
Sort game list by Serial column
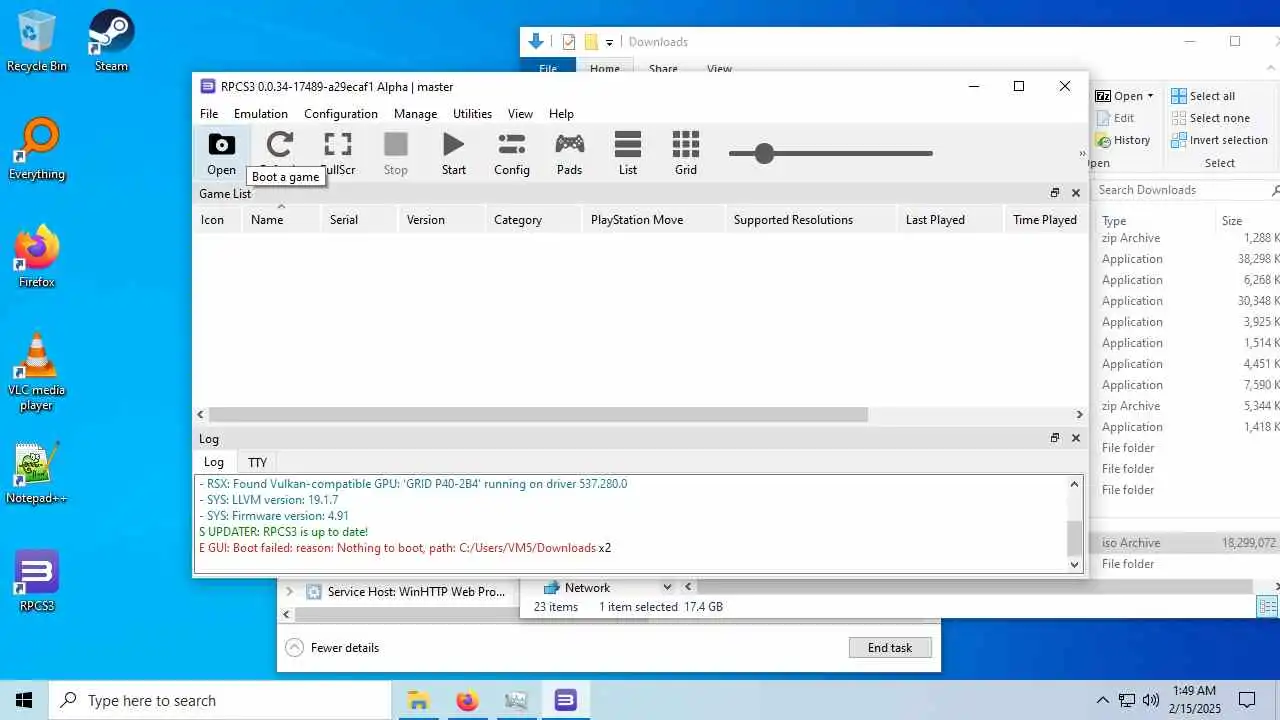358,220
